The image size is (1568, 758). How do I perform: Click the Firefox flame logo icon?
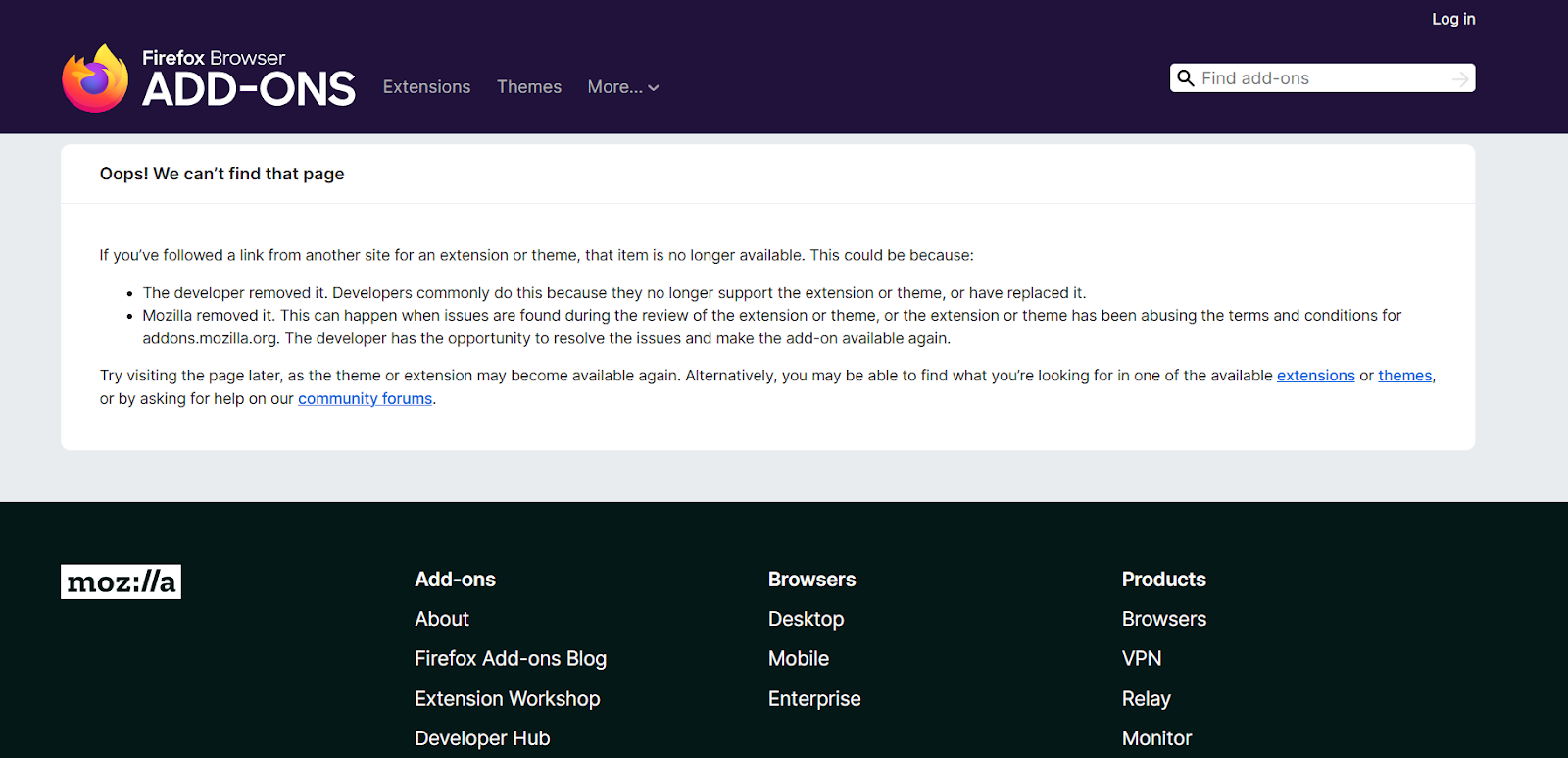pos(95,78)
